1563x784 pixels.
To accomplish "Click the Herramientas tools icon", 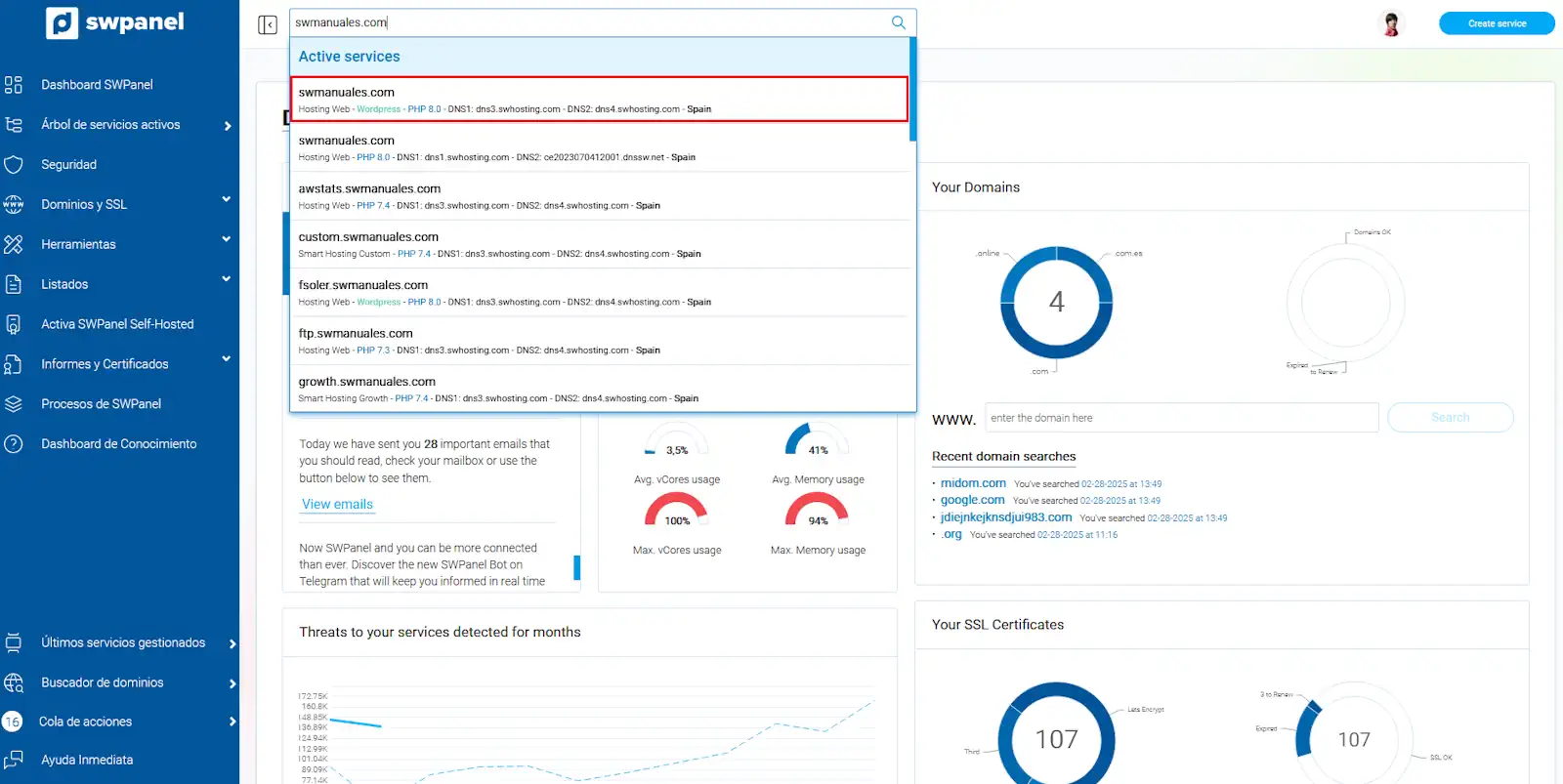I will 14,245.
